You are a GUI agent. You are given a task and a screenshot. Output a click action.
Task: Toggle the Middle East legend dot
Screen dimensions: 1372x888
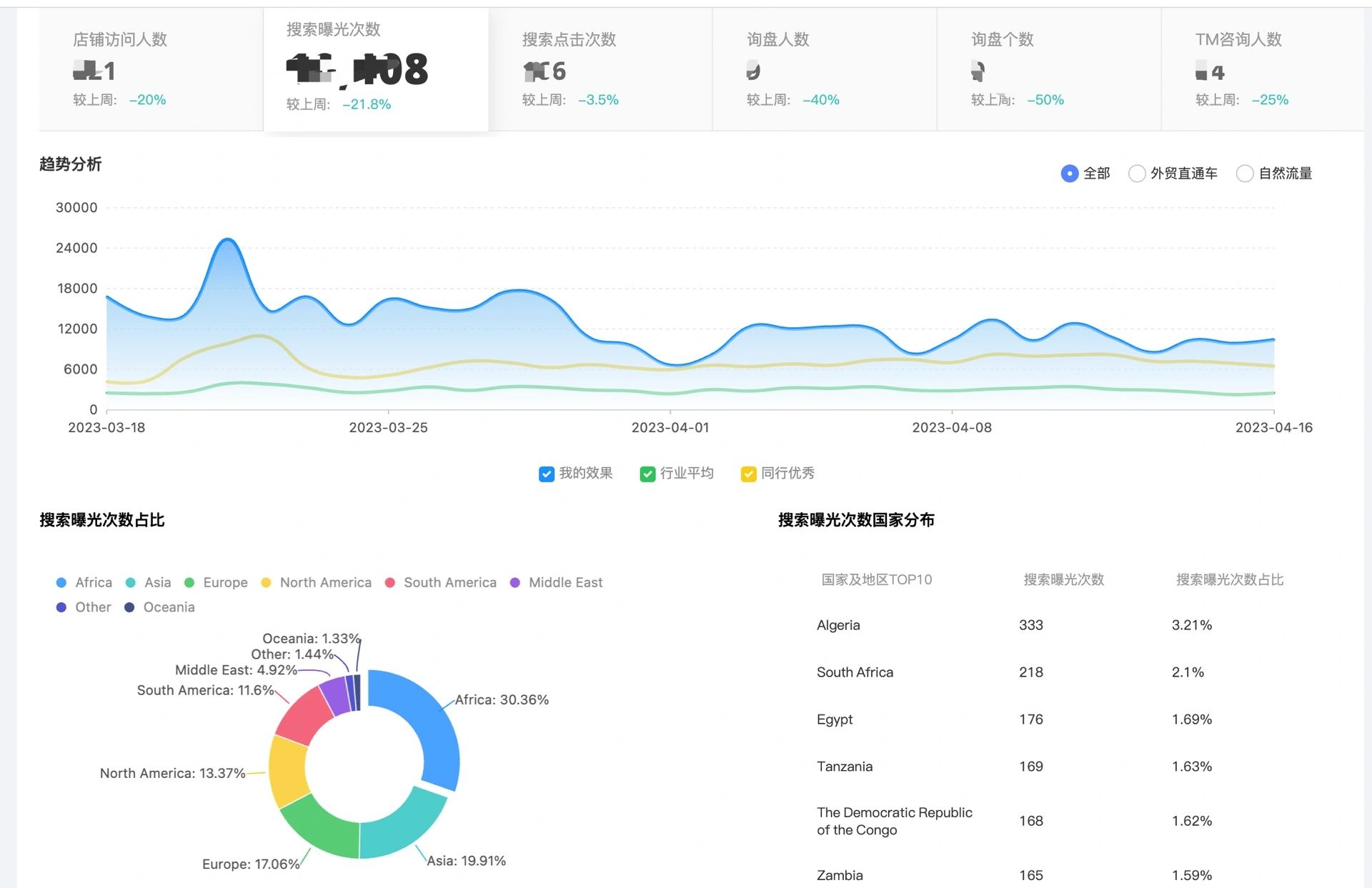(x=514, y=583)
